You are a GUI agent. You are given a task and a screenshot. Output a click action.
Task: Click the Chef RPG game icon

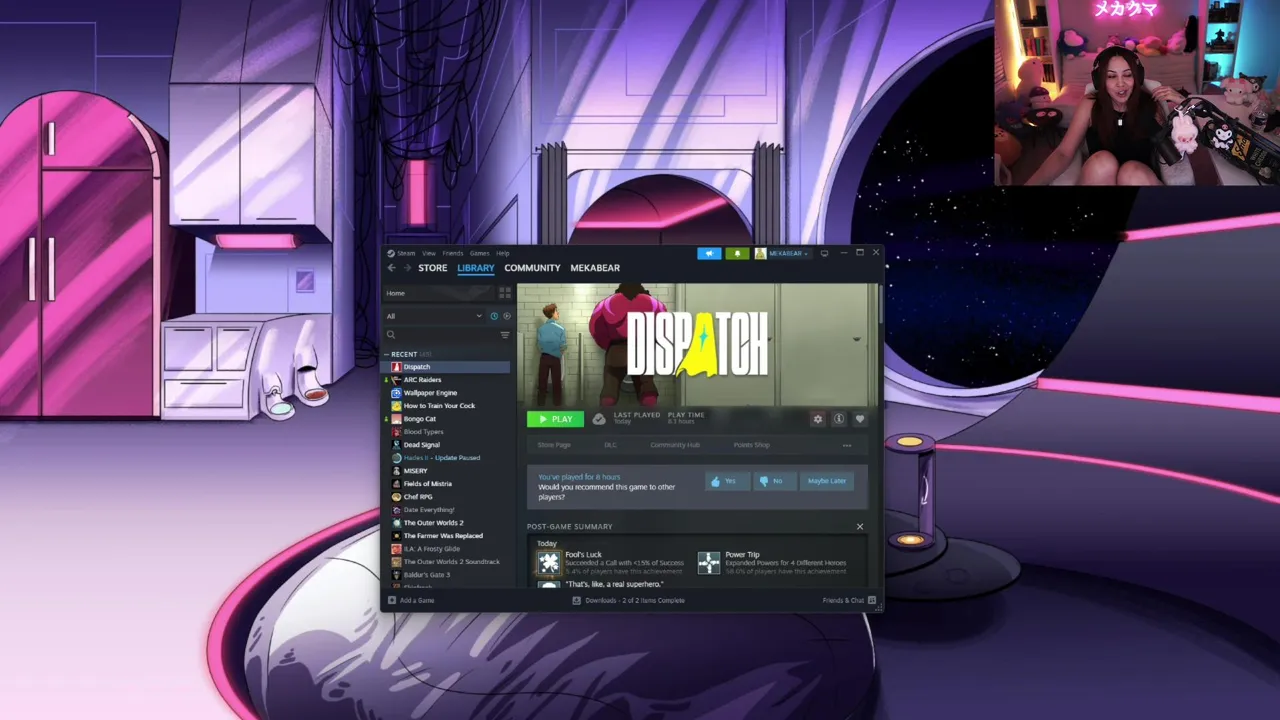click(x=396, y=497)
